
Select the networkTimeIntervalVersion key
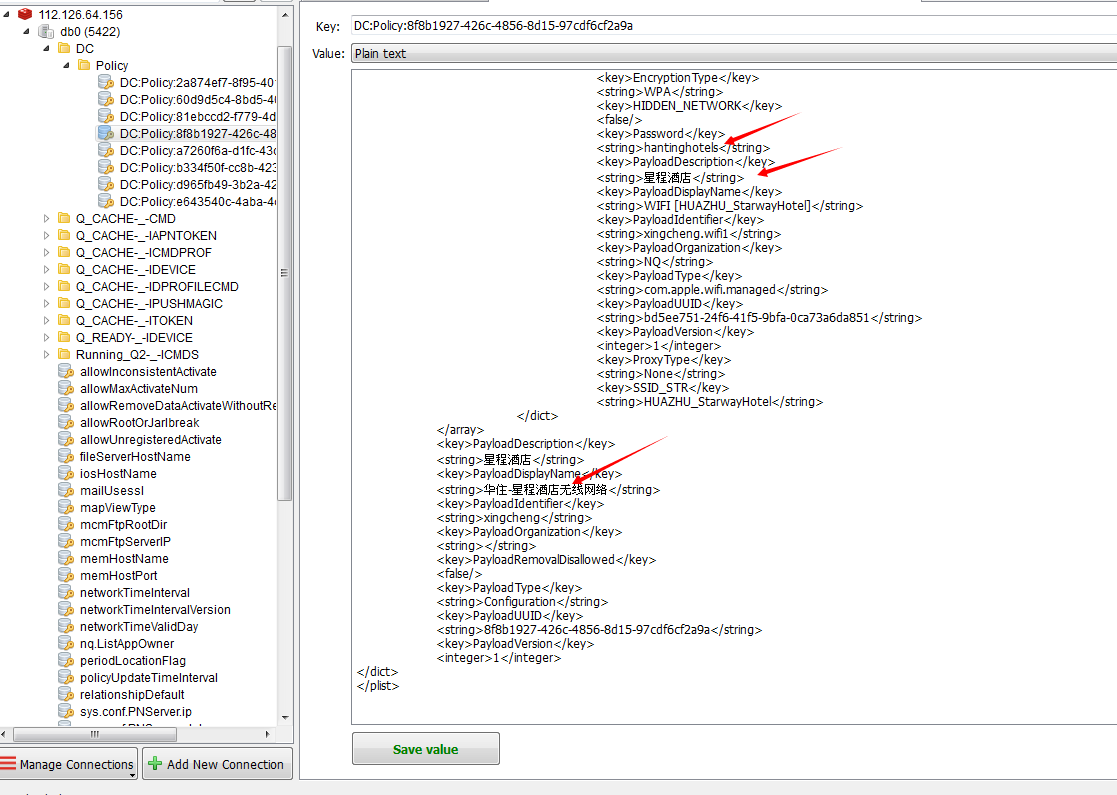point(155,610)
